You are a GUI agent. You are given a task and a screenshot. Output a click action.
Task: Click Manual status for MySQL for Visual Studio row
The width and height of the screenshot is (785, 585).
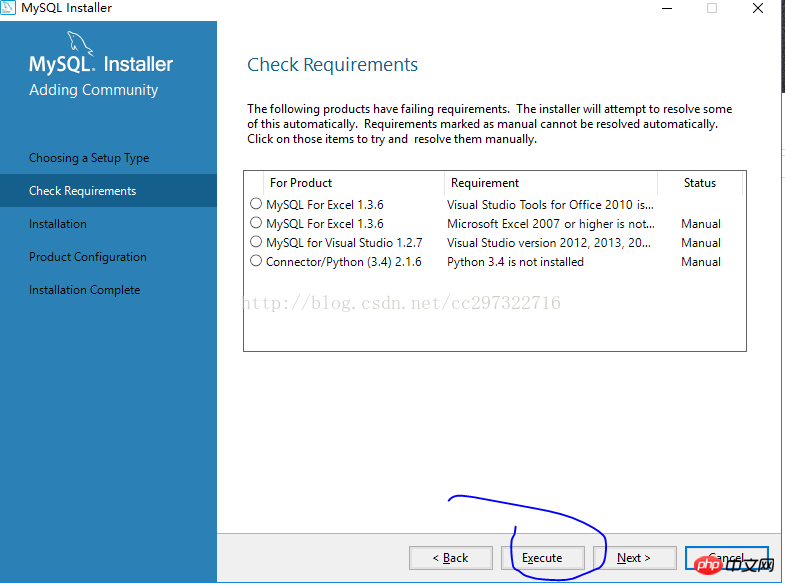pos(701,243)
